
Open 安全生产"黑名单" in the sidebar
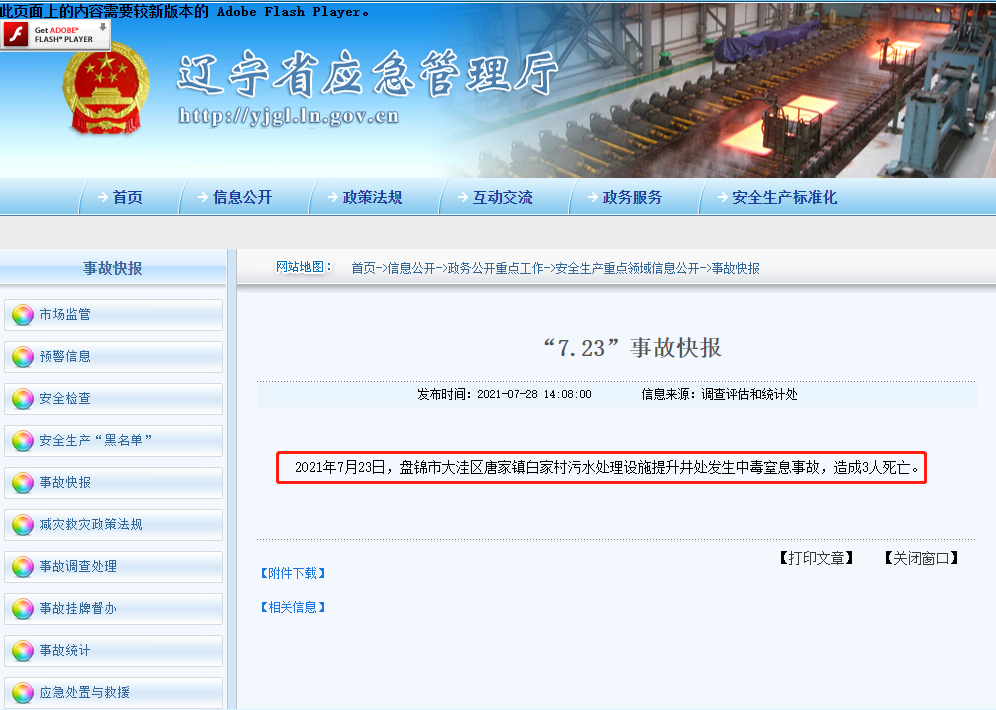pos(95,441)
